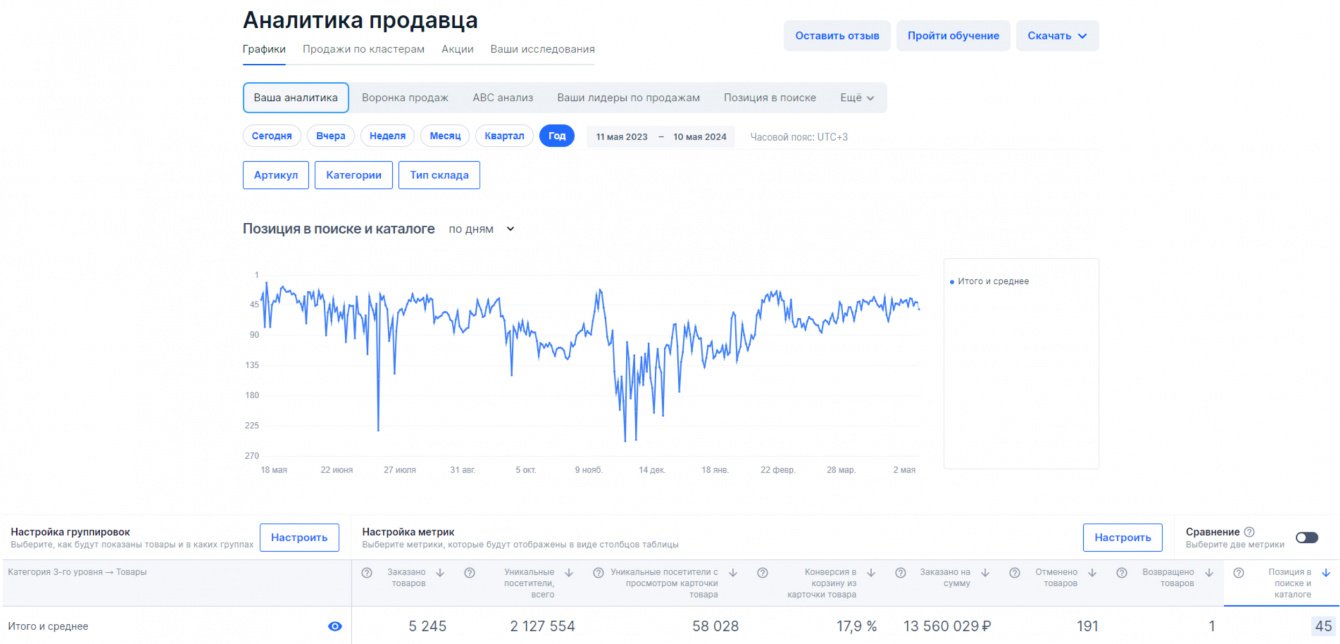The height and width of the screenshot is (644, 1340).
Task: Click help icon for Заказано товаров column
Action: [367, 573]
